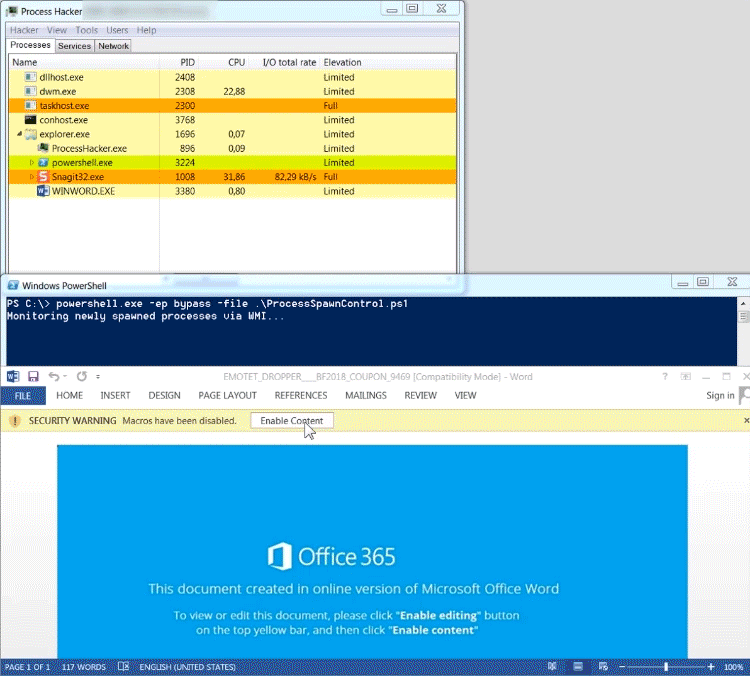Click the ProcessHacker.exe process icon
The image size is (750, 676).
[43, 148]
